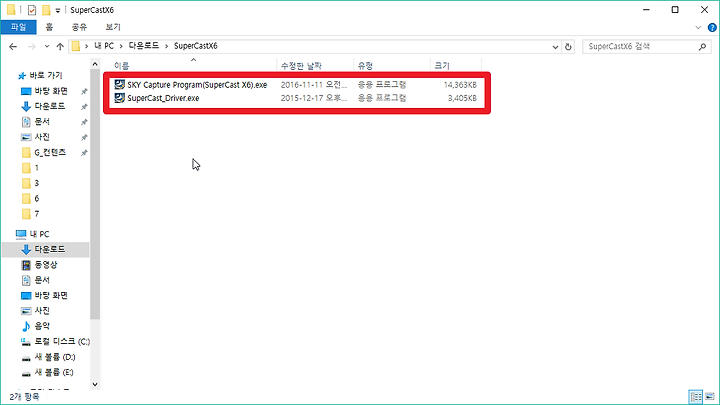Viewport: 720px width, 405px height.
Task: Open 음악 under 내 PC
Action: tap(42, 326)
